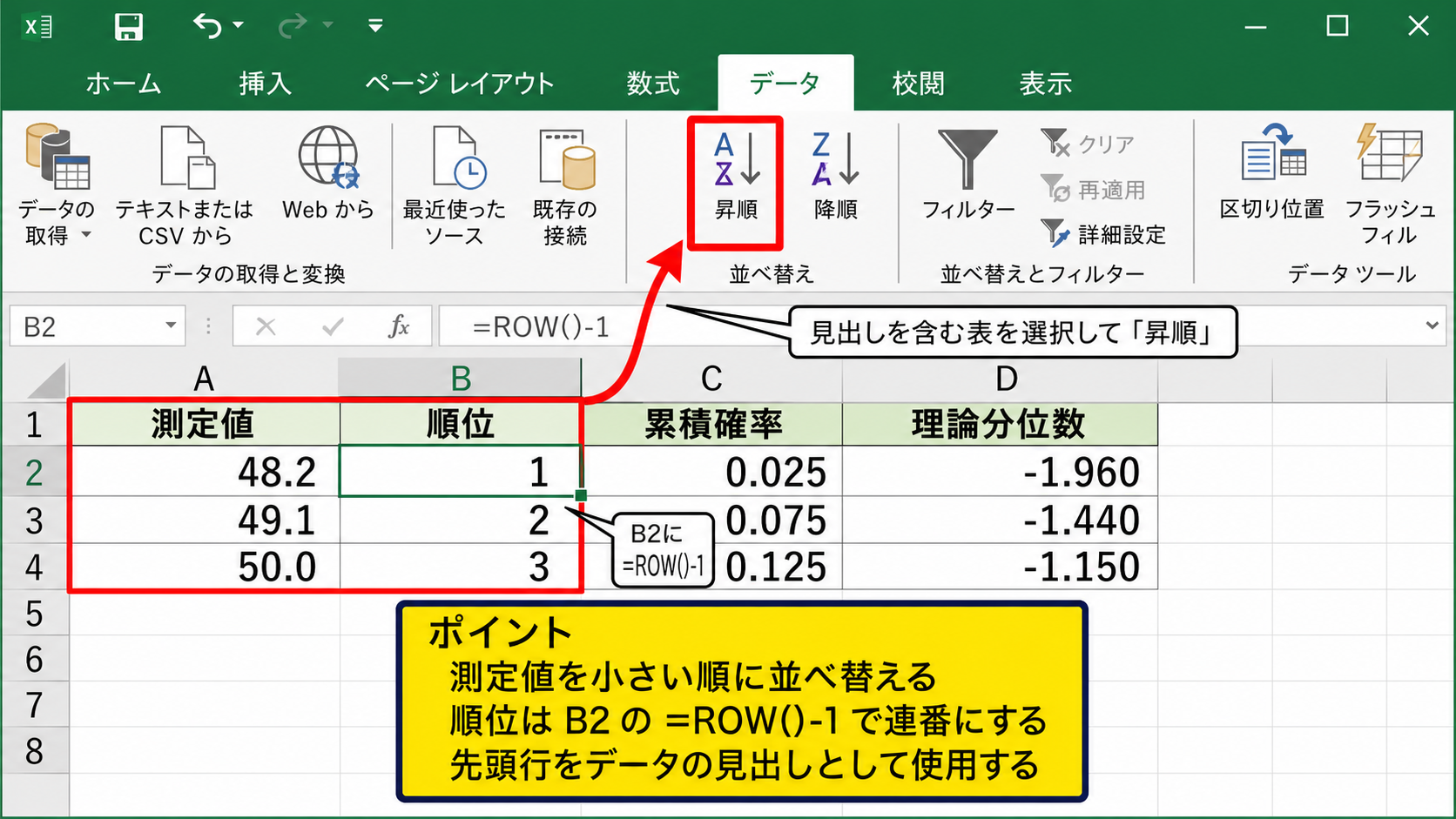Switch to the ホーム tab
This screenshot has width=1456, height=819.
[124, 84]
